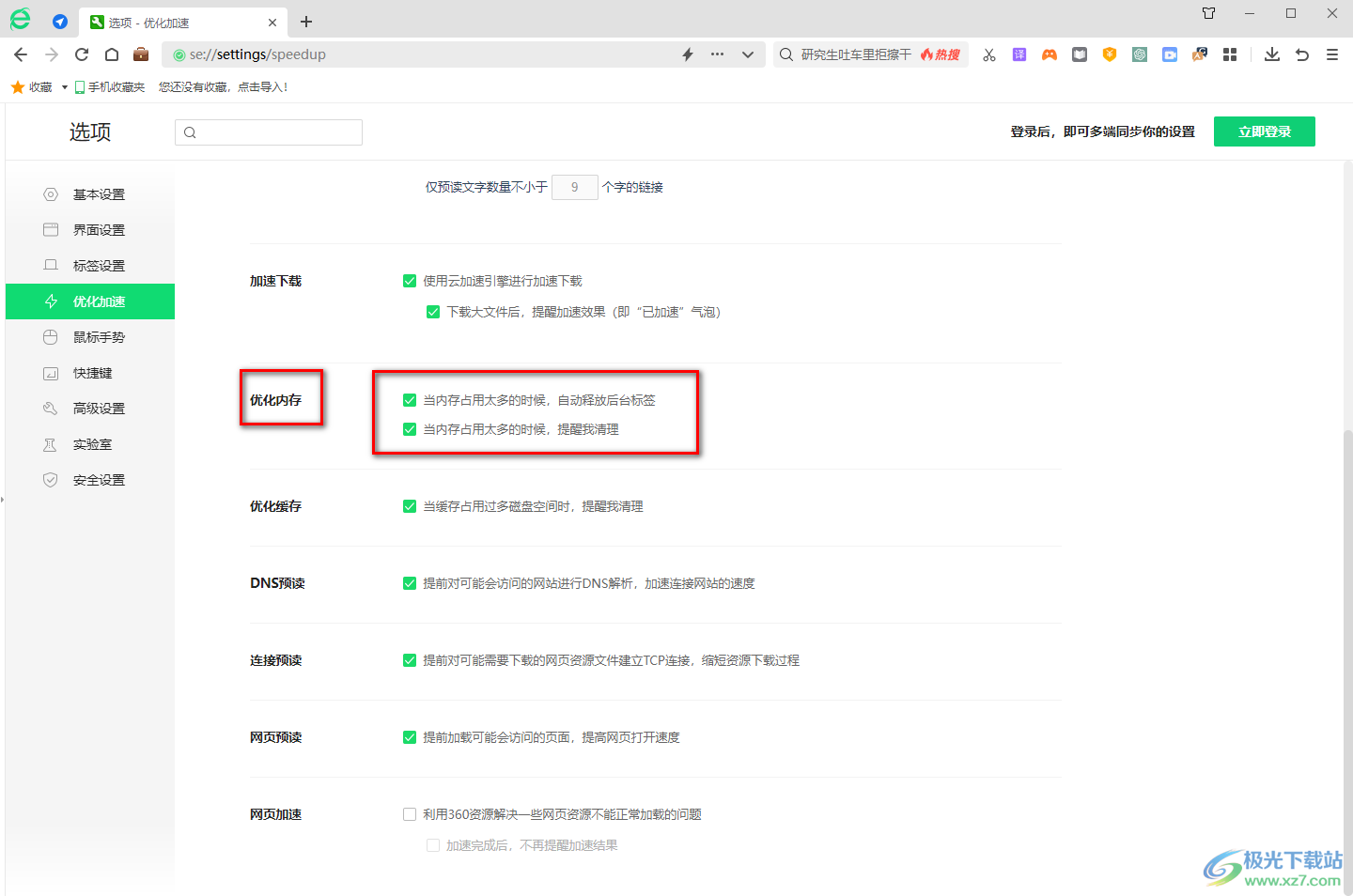Open 界面设置 in sidebar

coord(90,230)
